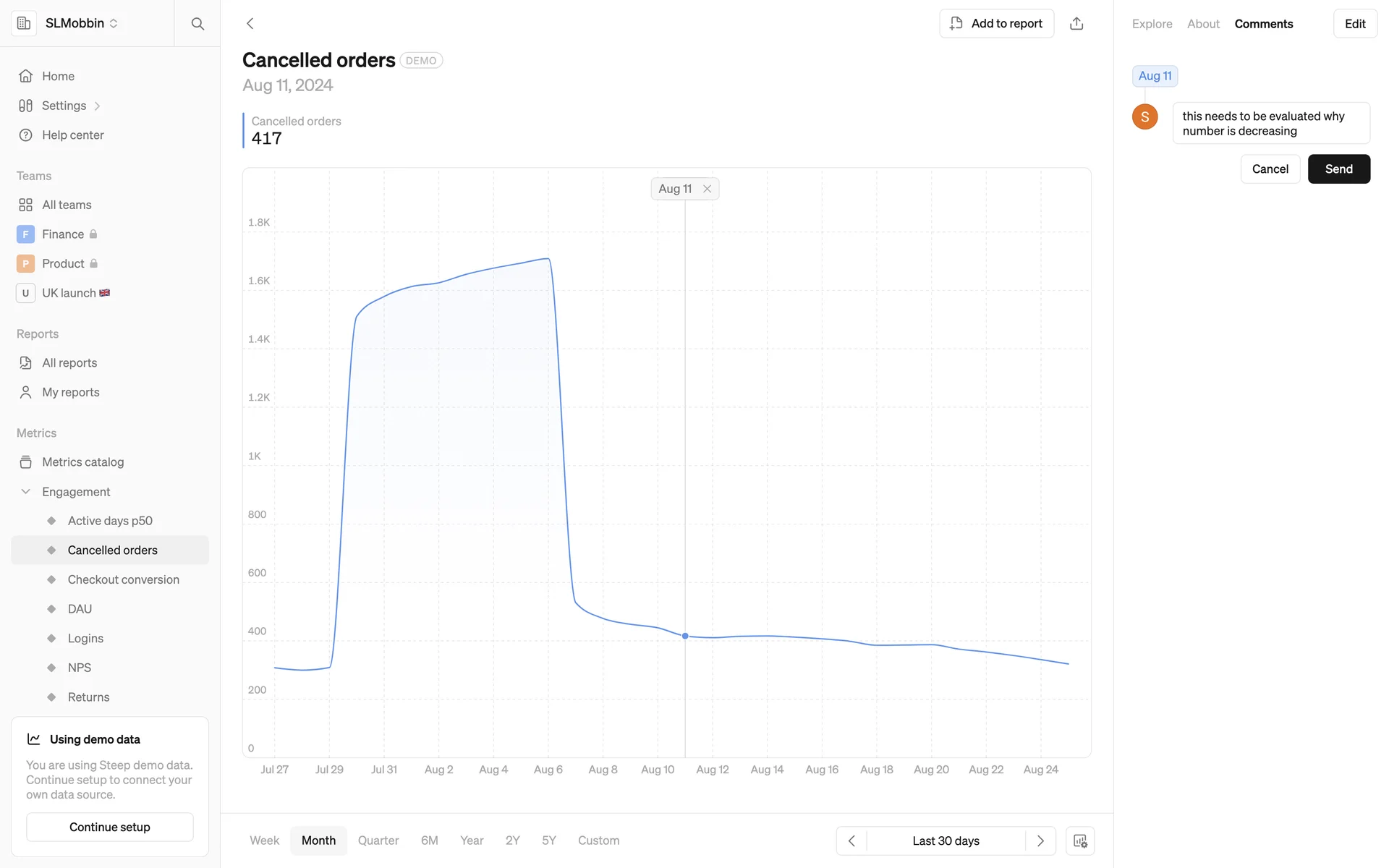This screenshot has width=1389, height=868.
Task: Switch to the Explore tab
Action: [x=1152, y=24]
